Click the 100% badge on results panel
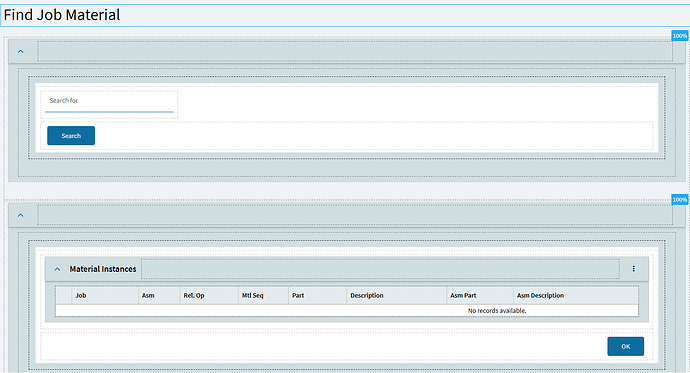This screenshot has width=690, height=373. coord(680,200)
